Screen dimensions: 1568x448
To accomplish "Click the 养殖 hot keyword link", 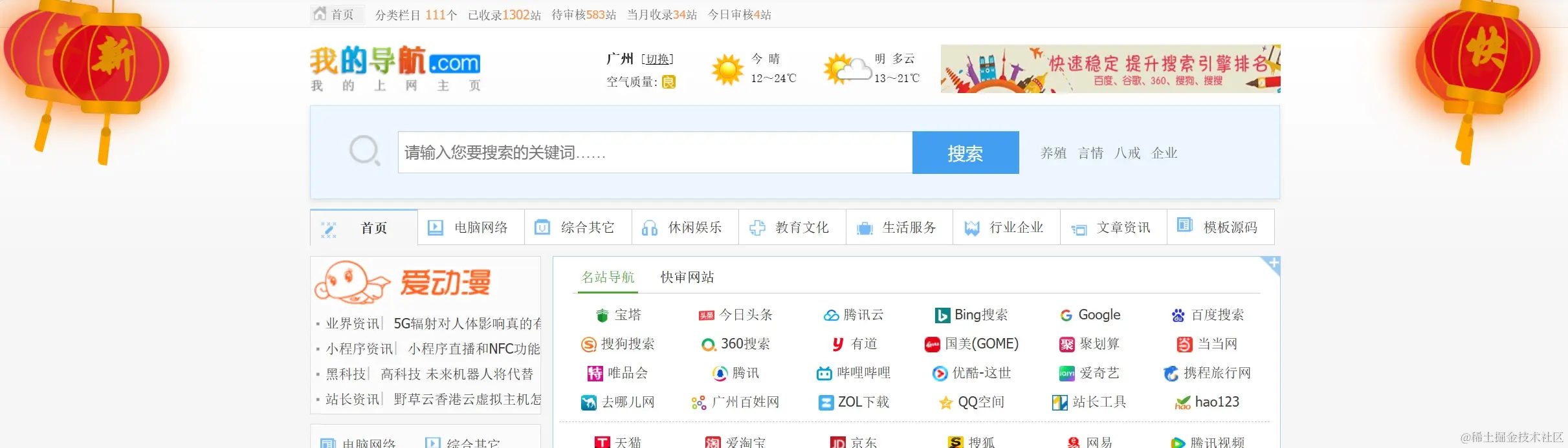I will 1054,153.
